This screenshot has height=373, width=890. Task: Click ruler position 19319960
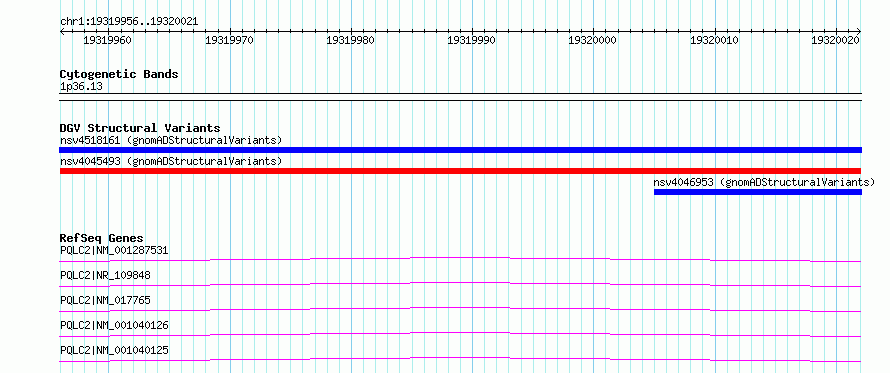click(x=107, y=40)
